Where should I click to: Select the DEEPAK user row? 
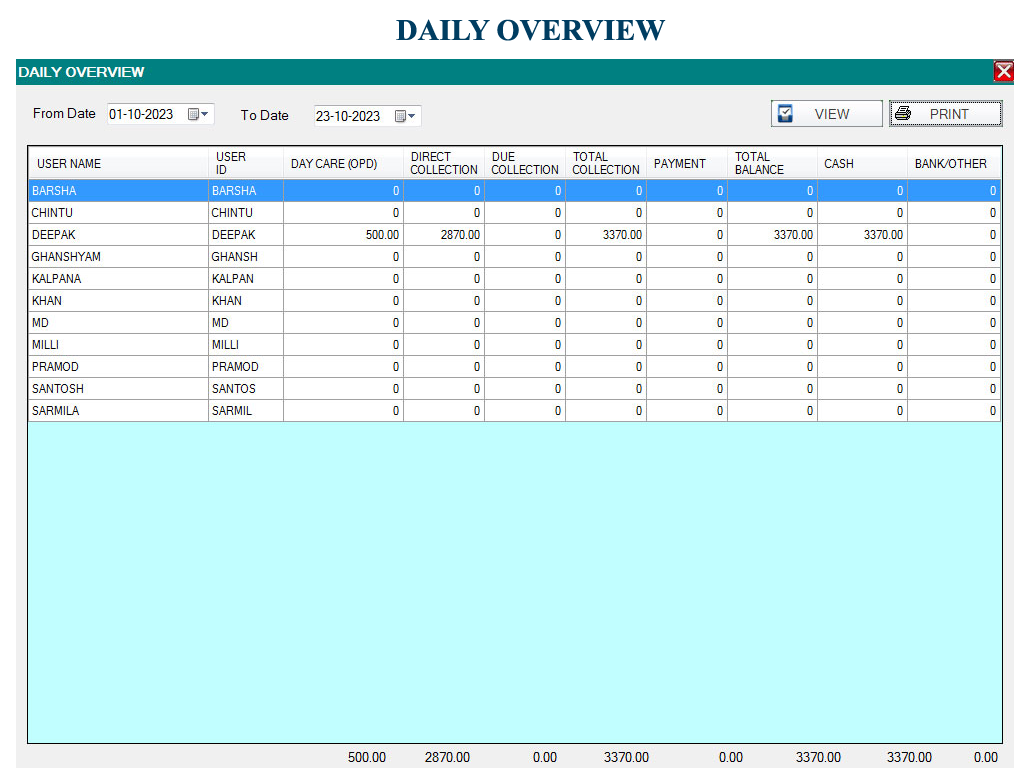[x=118, y=235]
